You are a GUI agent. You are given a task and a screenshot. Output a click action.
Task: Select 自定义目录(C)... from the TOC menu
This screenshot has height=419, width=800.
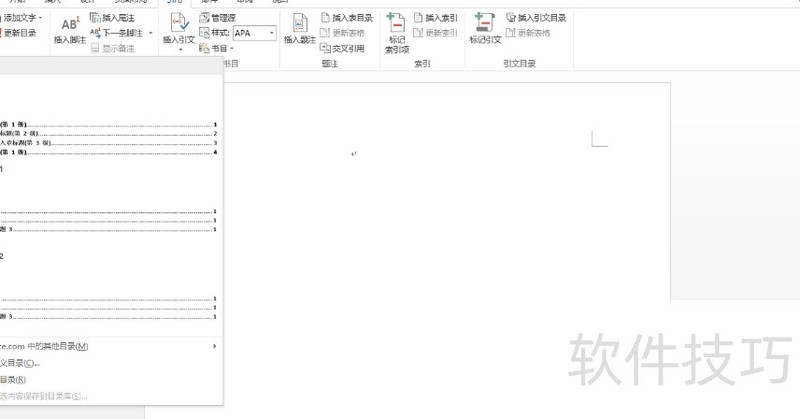click(110, 363)
